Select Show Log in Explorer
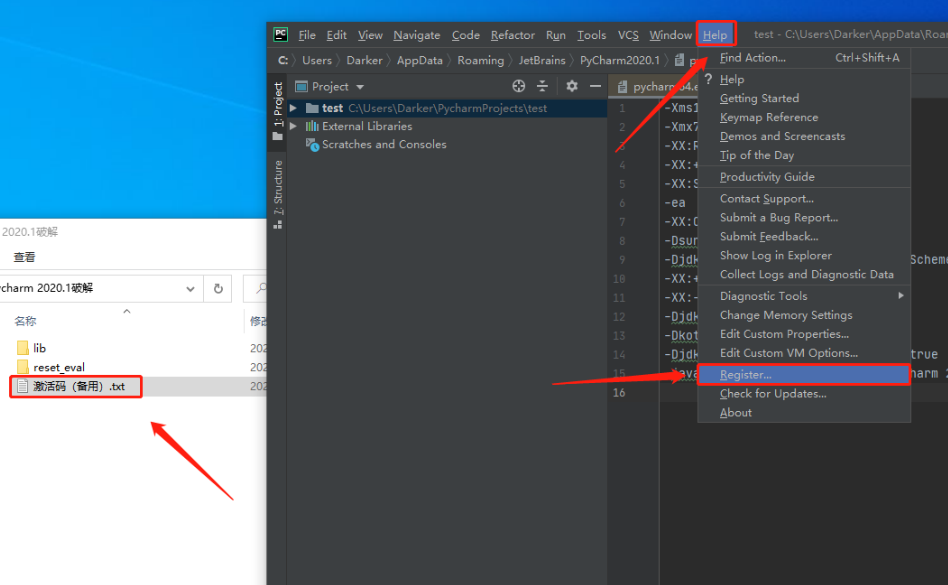 point(804,255)
